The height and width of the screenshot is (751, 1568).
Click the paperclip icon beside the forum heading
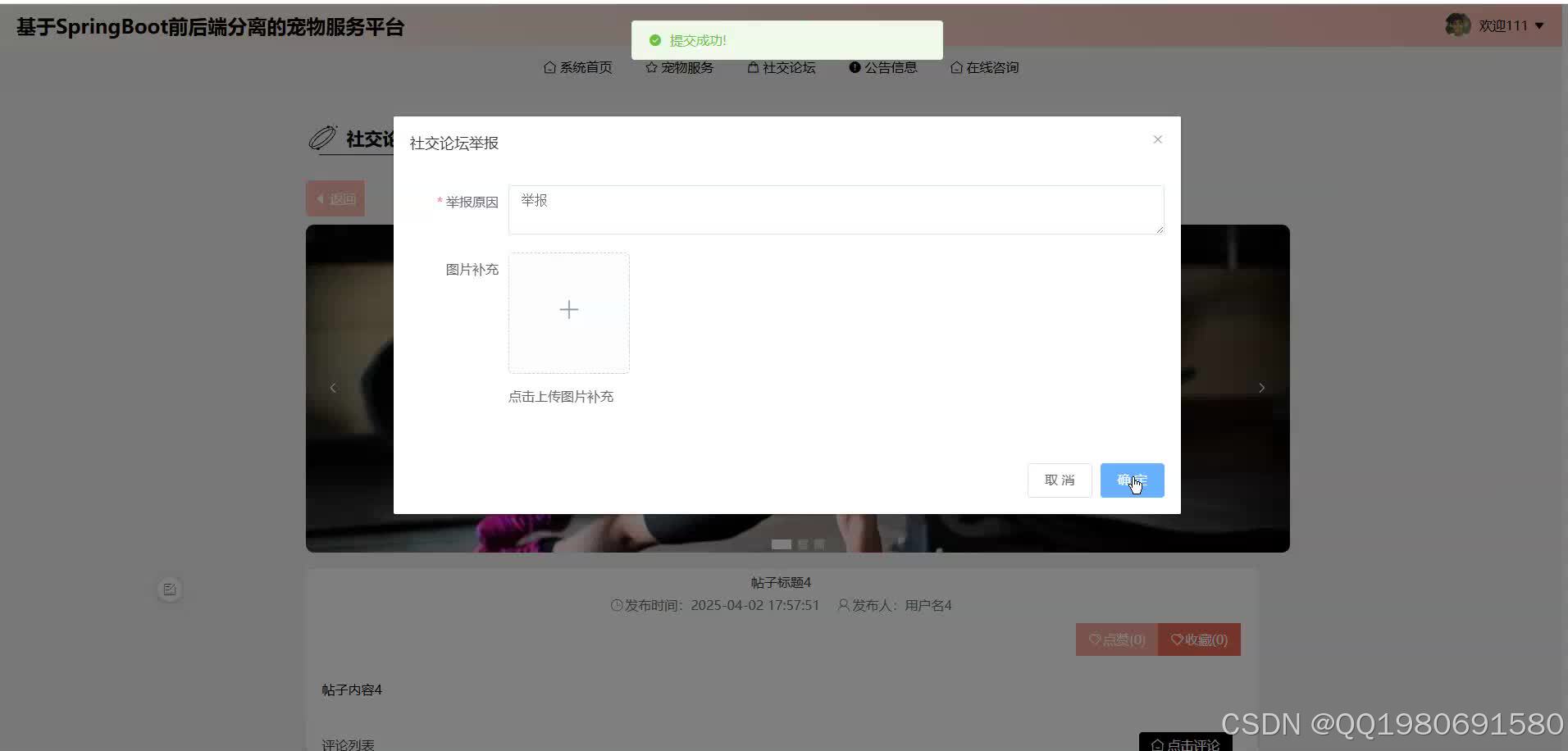point(323,138)
